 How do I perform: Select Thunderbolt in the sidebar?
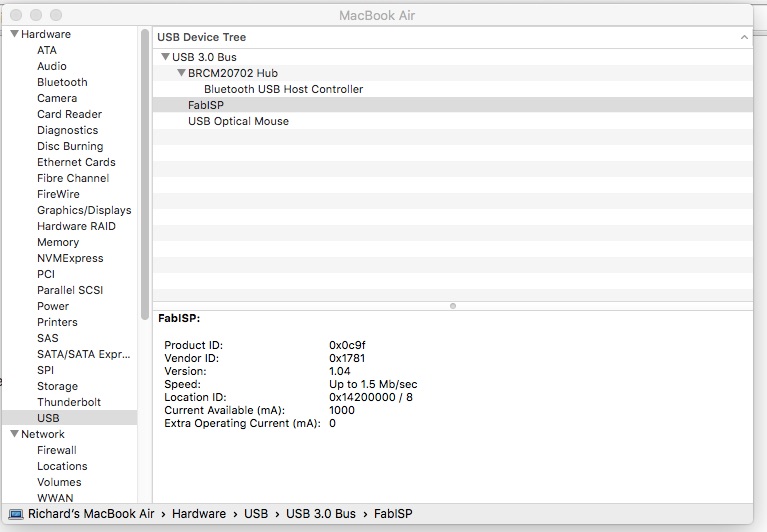pyautogui.click(x=69, y=402)
